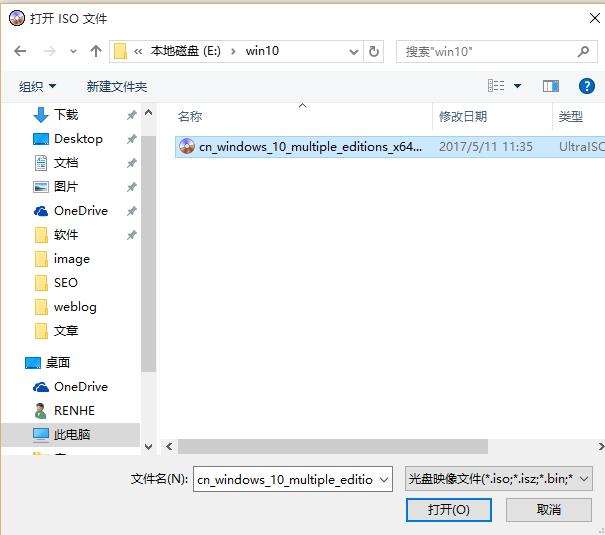Click the UltraISO dialog title icon

pos(17,18)
